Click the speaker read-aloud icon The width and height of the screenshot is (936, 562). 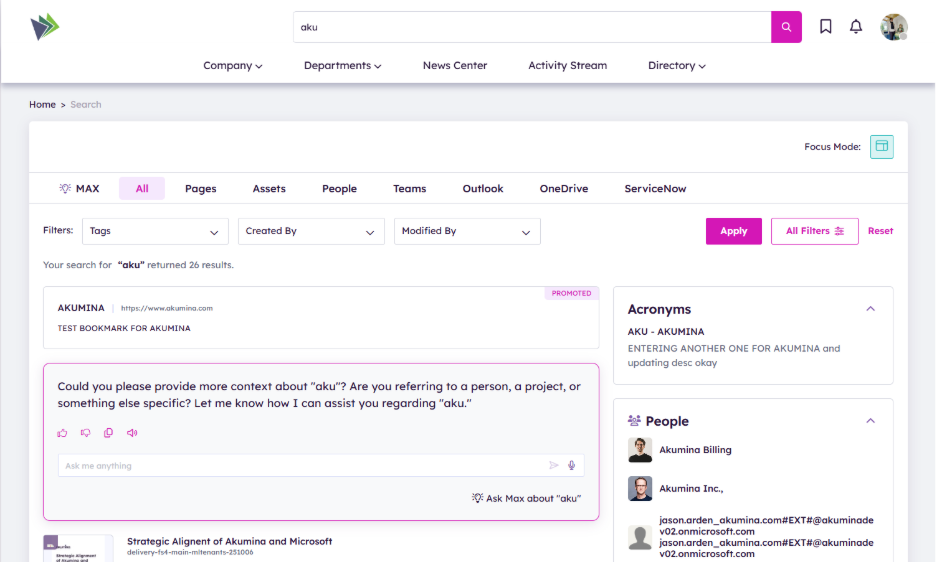pyautogui.click(x=132, y=433)
